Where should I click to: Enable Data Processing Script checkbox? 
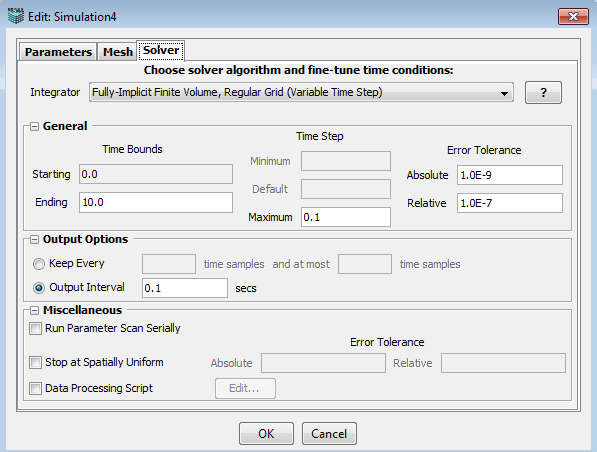click(35, 389)
